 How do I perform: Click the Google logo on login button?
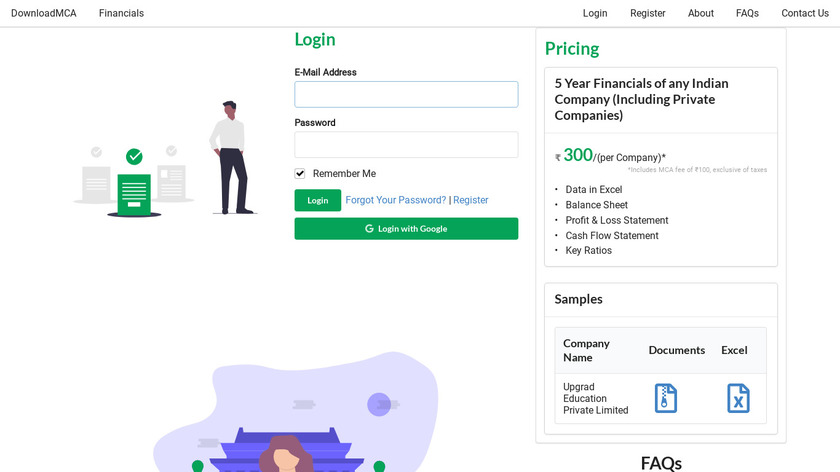click(369, 229)
